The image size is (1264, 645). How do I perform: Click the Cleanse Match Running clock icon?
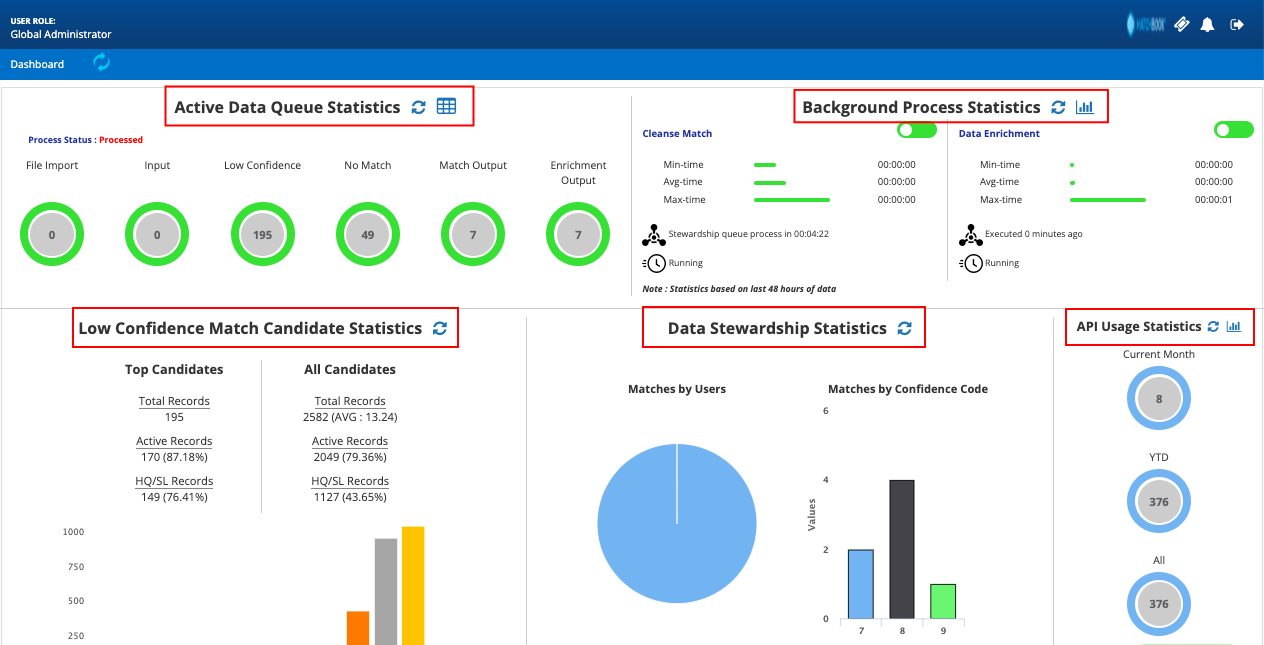pos(654,263)
